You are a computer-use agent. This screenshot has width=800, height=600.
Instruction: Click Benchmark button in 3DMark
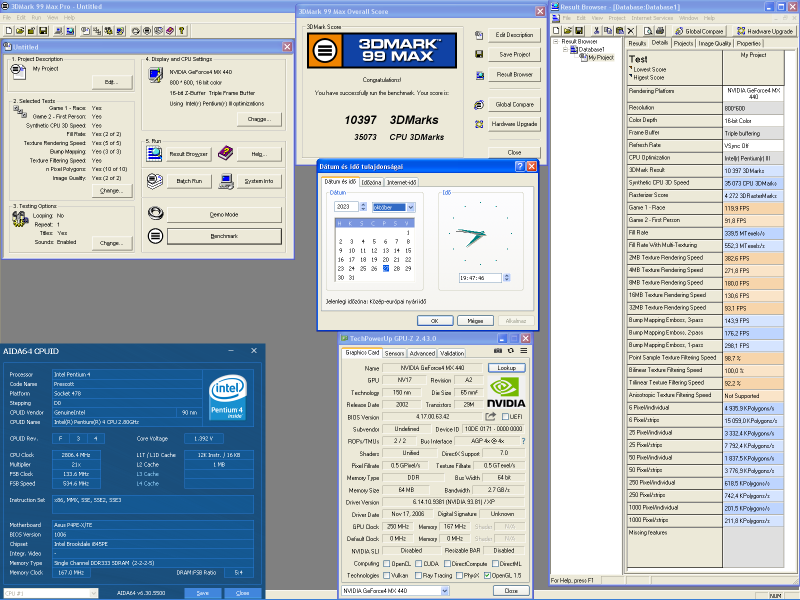click(x=224, y=236)
